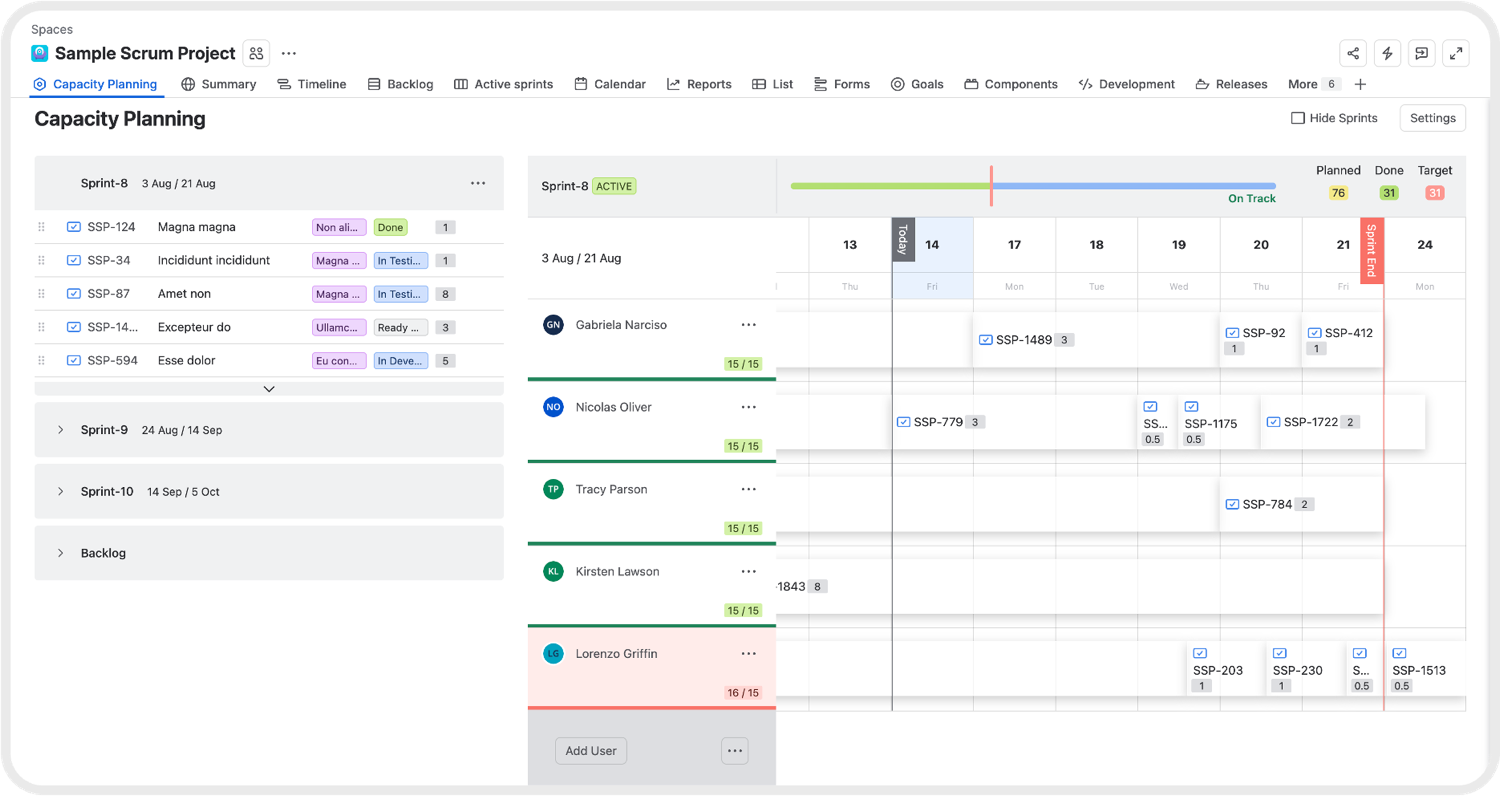Expand the Sprint-9 section
This screenshot has height=796, width=1500.
pos(60,430)
